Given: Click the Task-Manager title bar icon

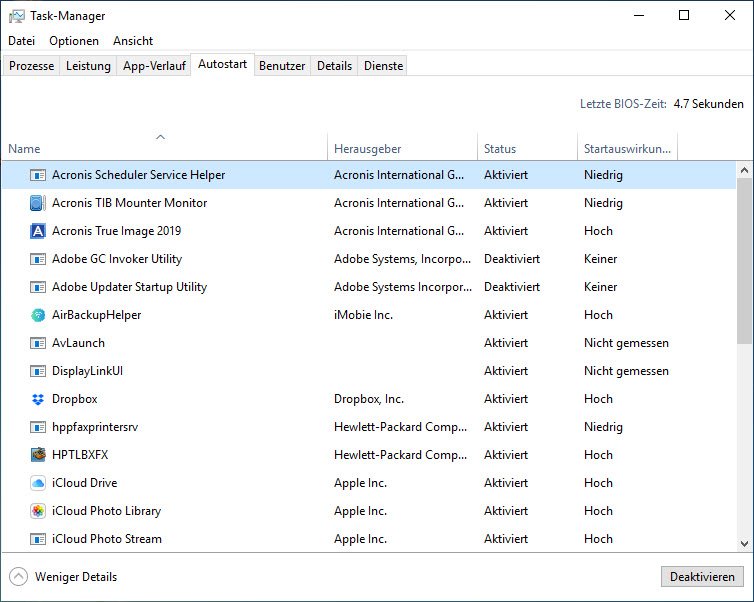Looking at the screenshot, I should tap(16, 16).
